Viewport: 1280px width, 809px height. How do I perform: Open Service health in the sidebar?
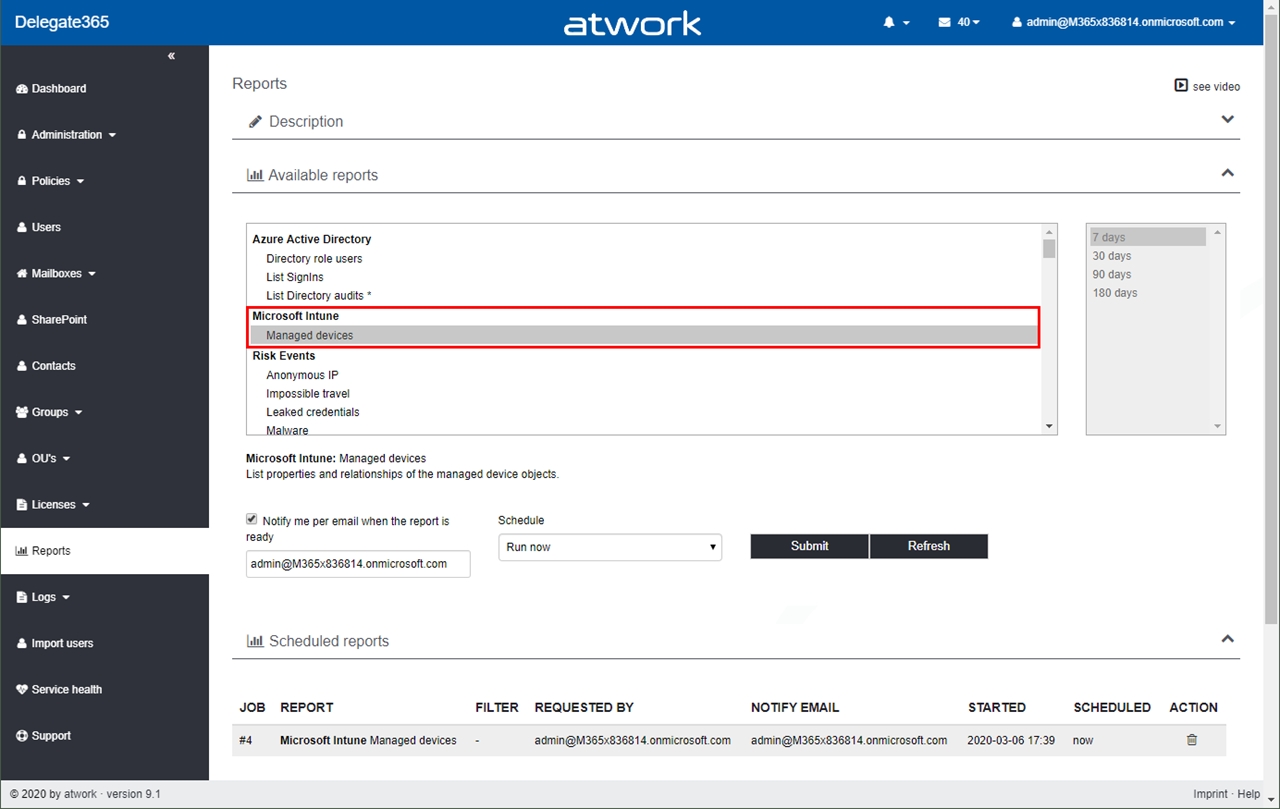59,689
